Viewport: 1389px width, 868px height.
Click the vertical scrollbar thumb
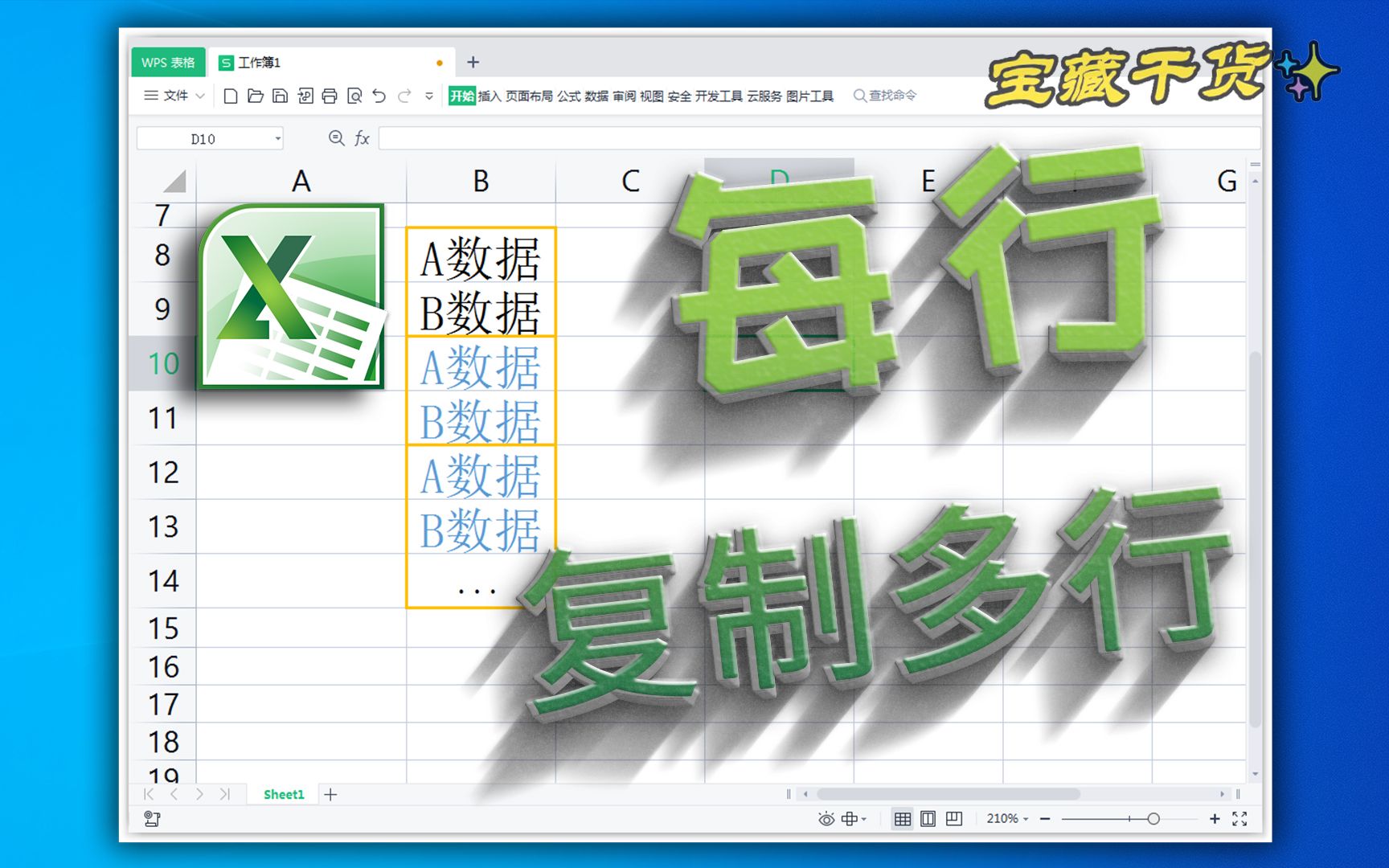1255,540
